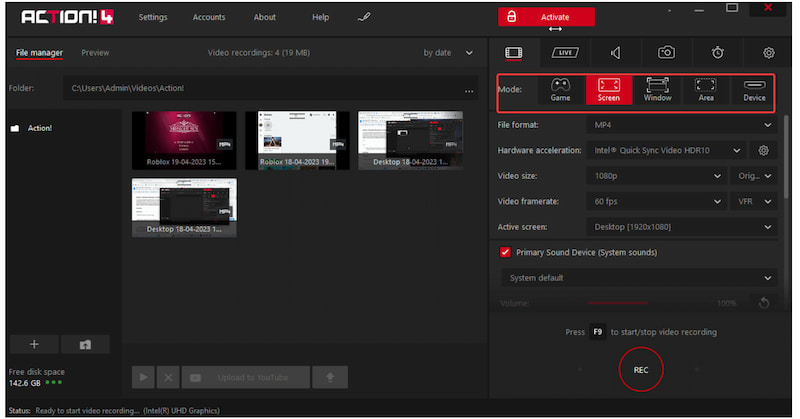Image resolution: width=800 pixels, height=419 pixels.
Task: Open the audio recording speaker icon tab
Action: [x=616, y=52]
